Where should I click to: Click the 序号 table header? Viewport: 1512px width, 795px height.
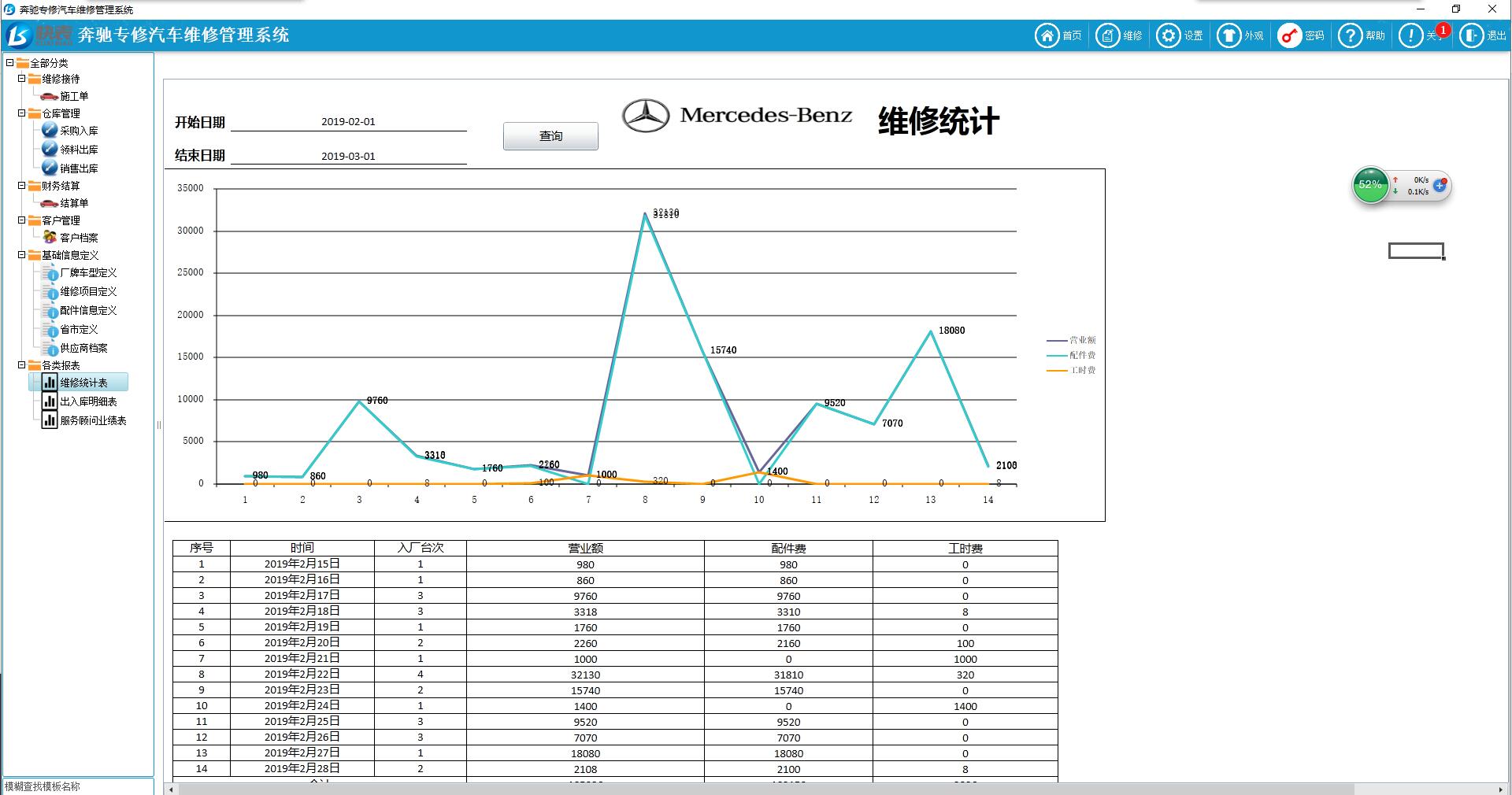(x=202, y=548)
